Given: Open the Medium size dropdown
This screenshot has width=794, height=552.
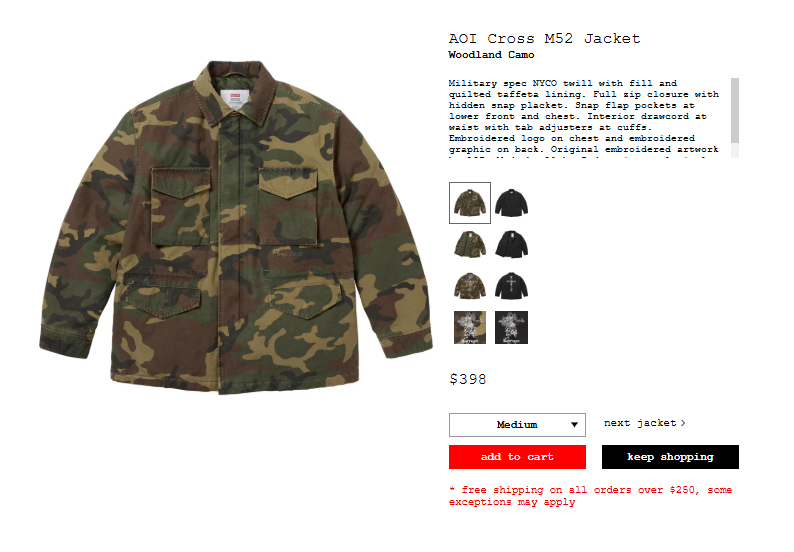Looking at the screenshot, I should [x=517, y=425].
